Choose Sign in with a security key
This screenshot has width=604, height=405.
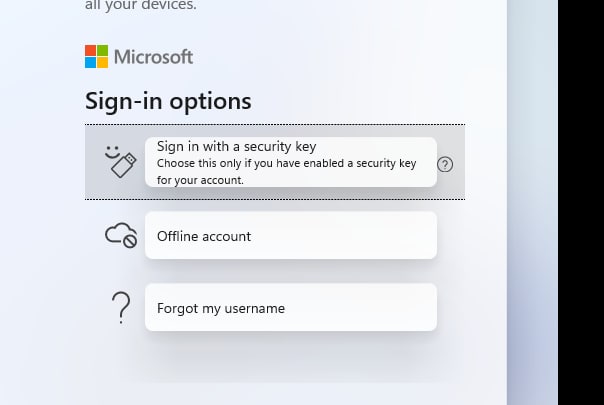(x=291, y=162)
